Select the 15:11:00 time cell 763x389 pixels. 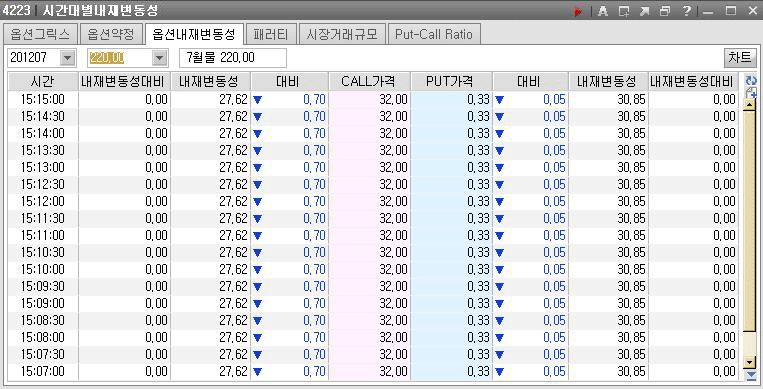click(x=43, y=236)
